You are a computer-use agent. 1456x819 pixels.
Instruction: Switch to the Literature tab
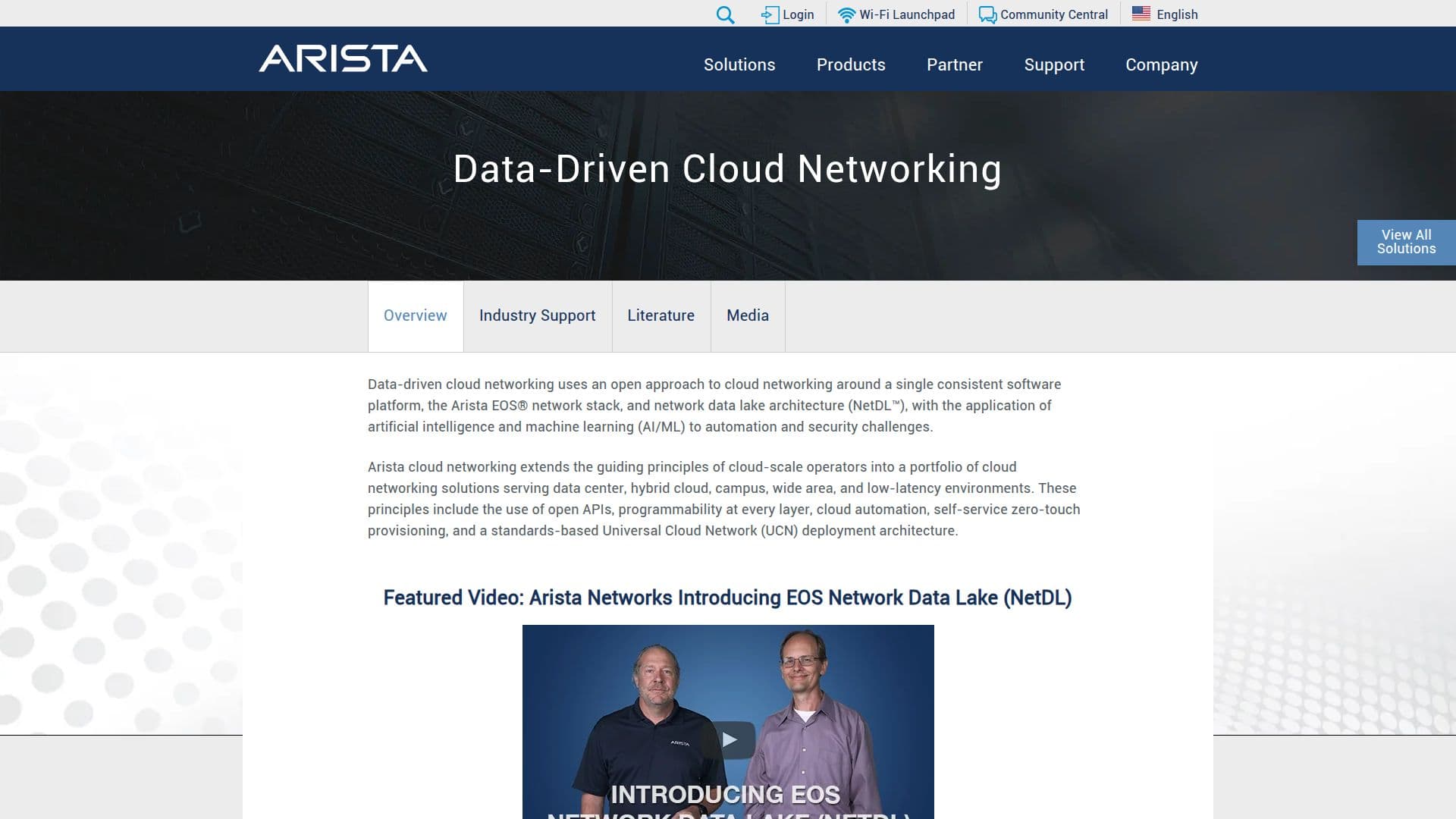(661, 315)
